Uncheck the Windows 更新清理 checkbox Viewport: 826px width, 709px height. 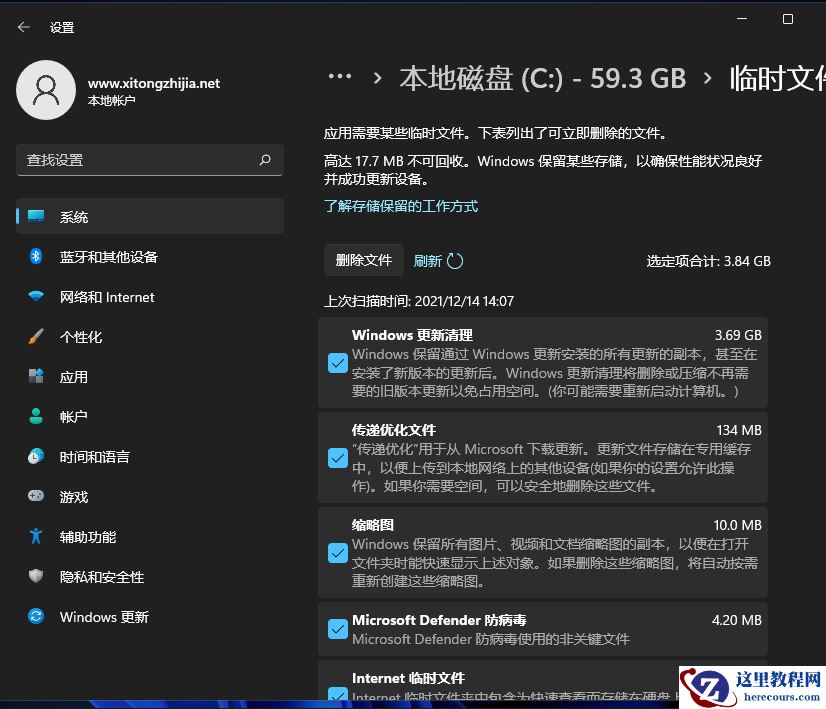coord(337,363)
